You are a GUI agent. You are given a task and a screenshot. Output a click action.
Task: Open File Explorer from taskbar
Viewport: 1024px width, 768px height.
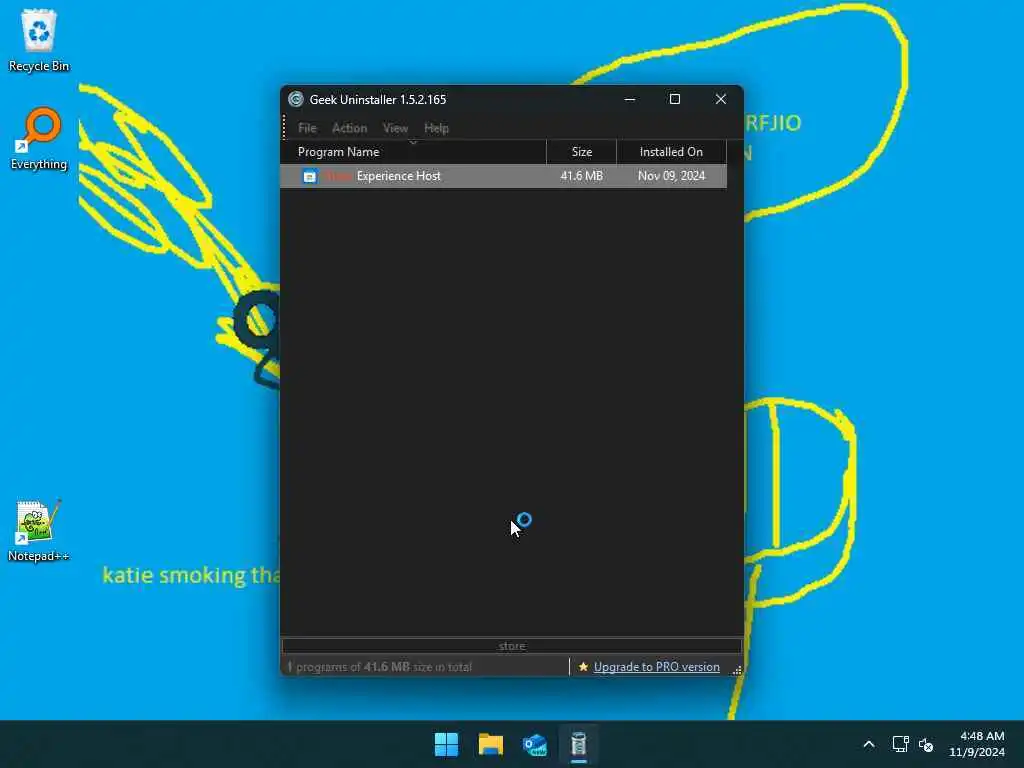click(x=490, y=744)
